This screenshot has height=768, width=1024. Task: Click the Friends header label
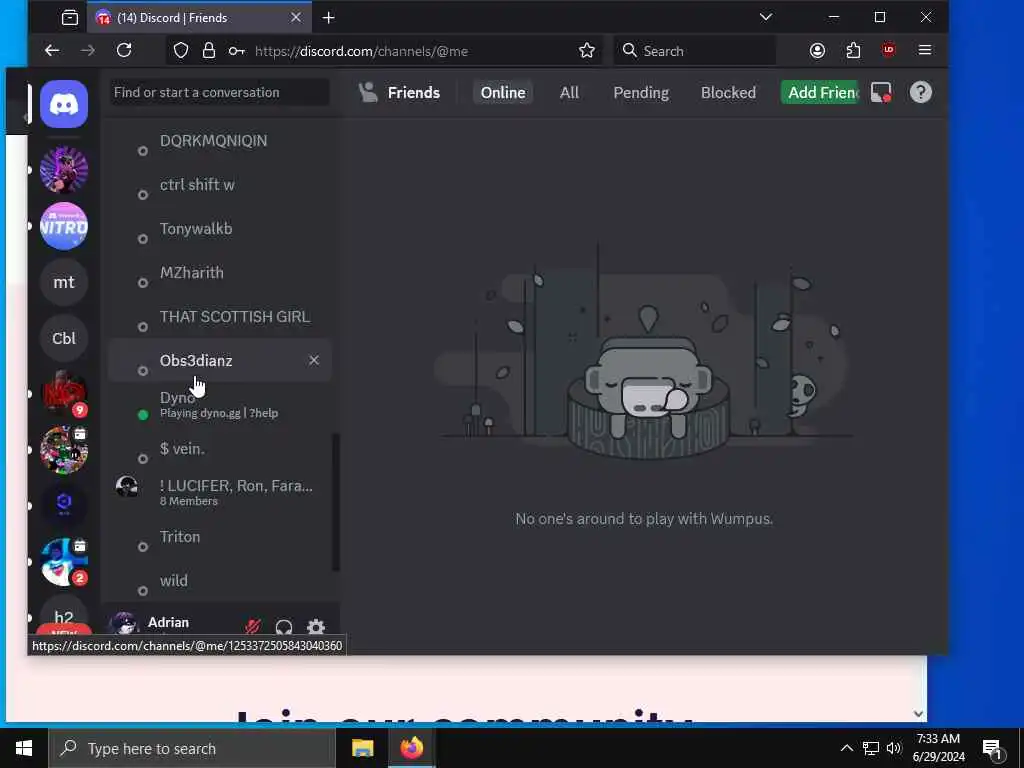pyautogui.click(x=413, y=92)
